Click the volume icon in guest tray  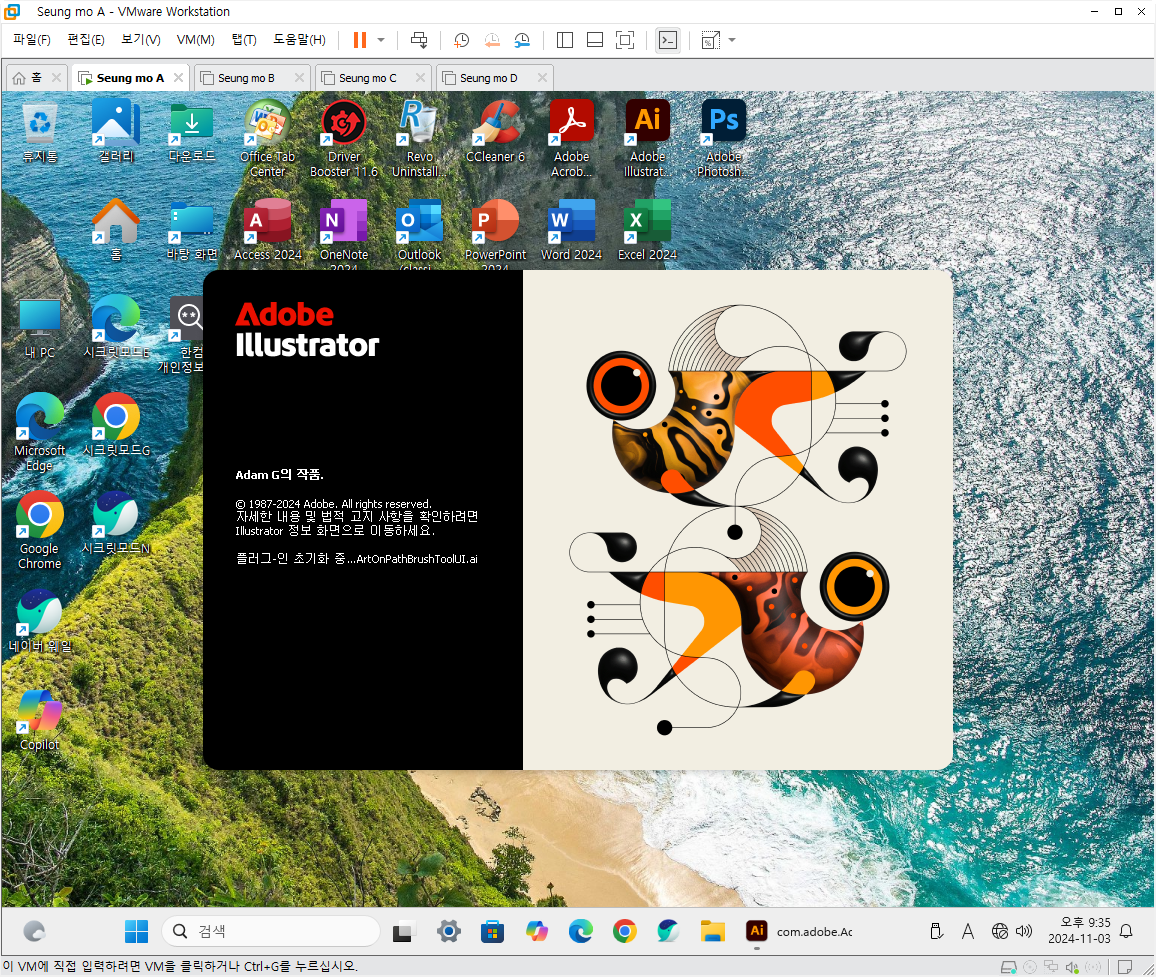(x=1024, y=931)
